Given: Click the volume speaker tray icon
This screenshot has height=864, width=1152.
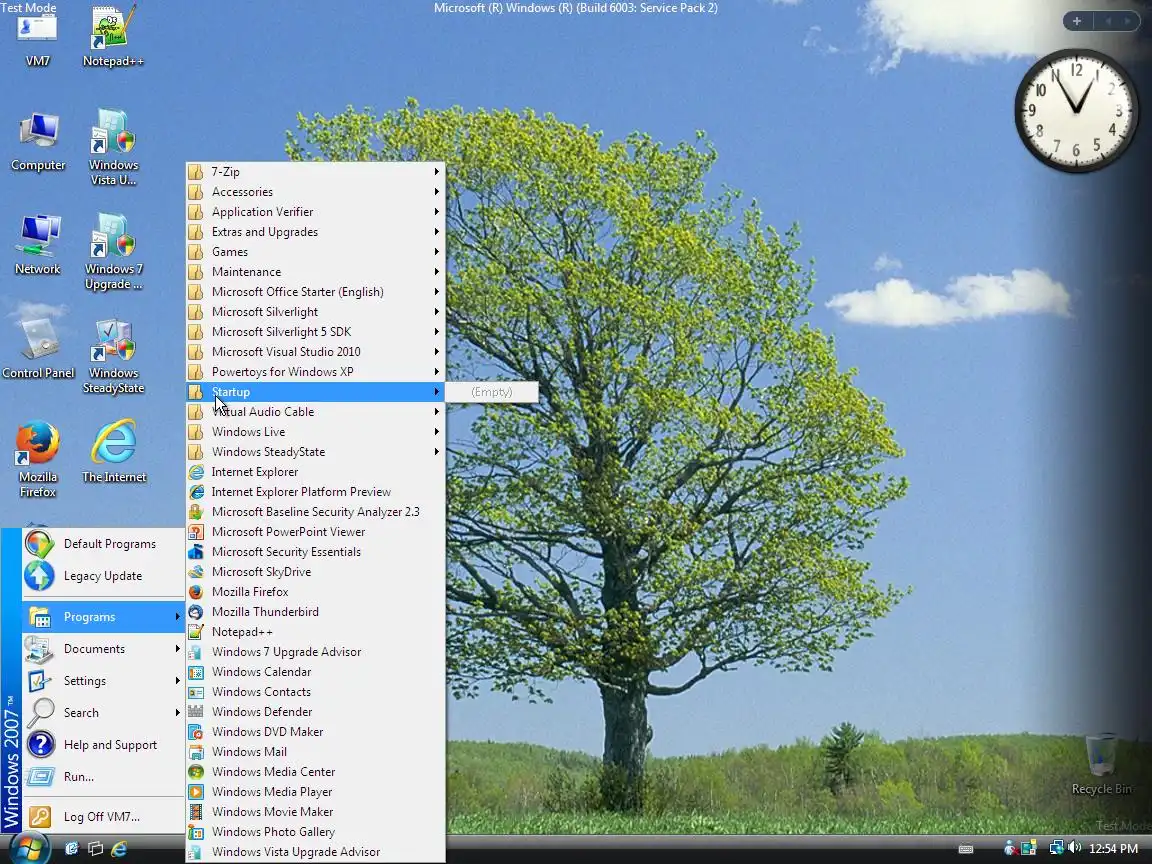Looking at the screenshot, I should pyautogui.click(x=1074, y=848).
